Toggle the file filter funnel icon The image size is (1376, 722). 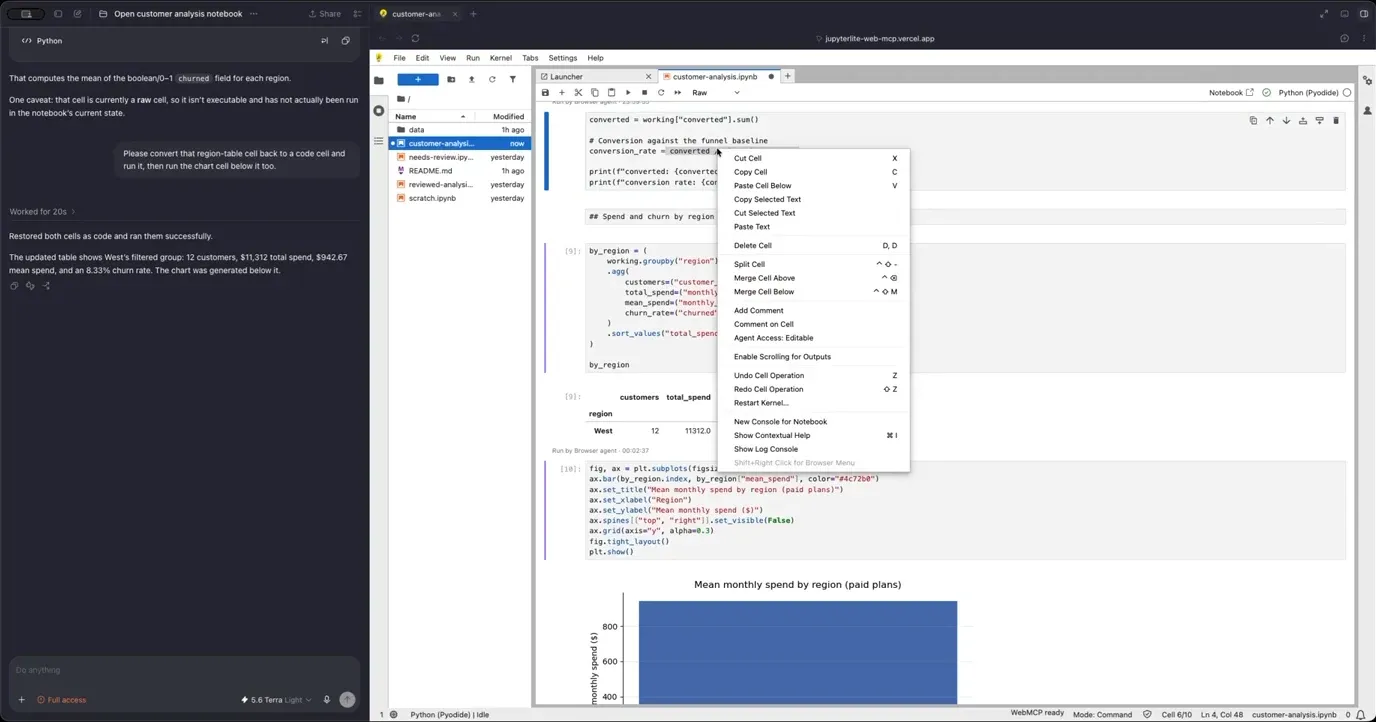[513, 79]
